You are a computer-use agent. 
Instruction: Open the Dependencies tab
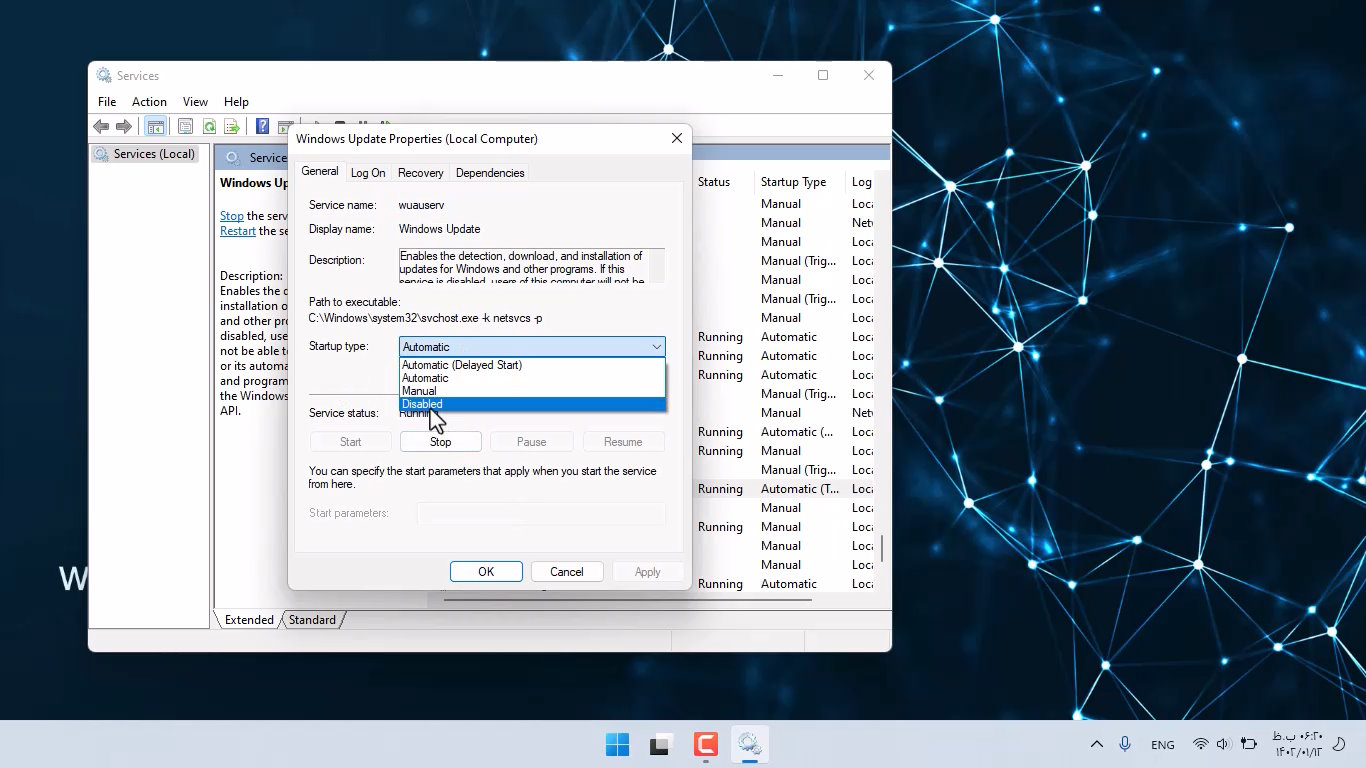point(490,173)
